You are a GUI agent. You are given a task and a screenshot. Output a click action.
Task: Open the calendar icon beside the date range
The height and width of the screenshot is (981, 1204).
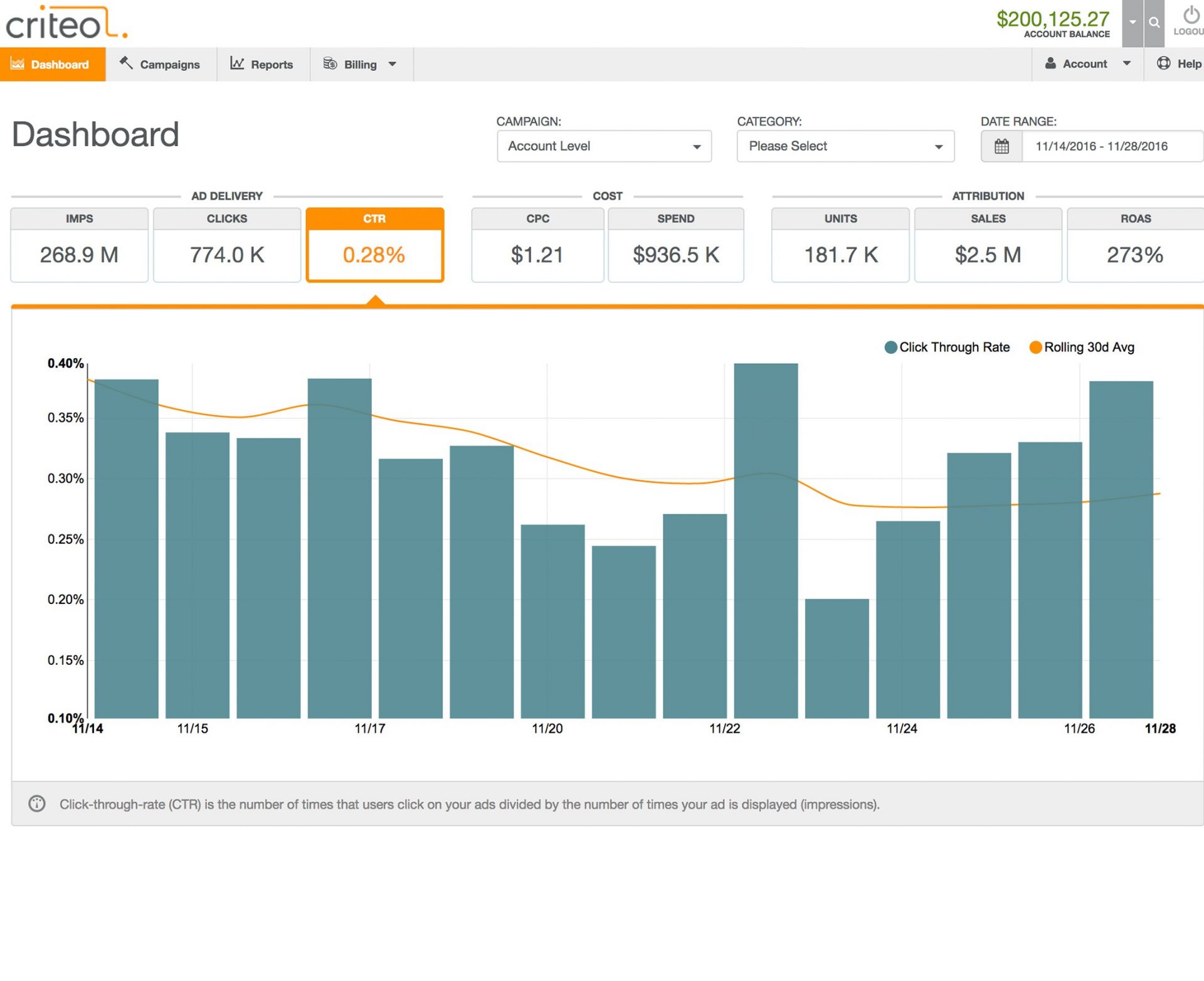tap(1001, 146)
